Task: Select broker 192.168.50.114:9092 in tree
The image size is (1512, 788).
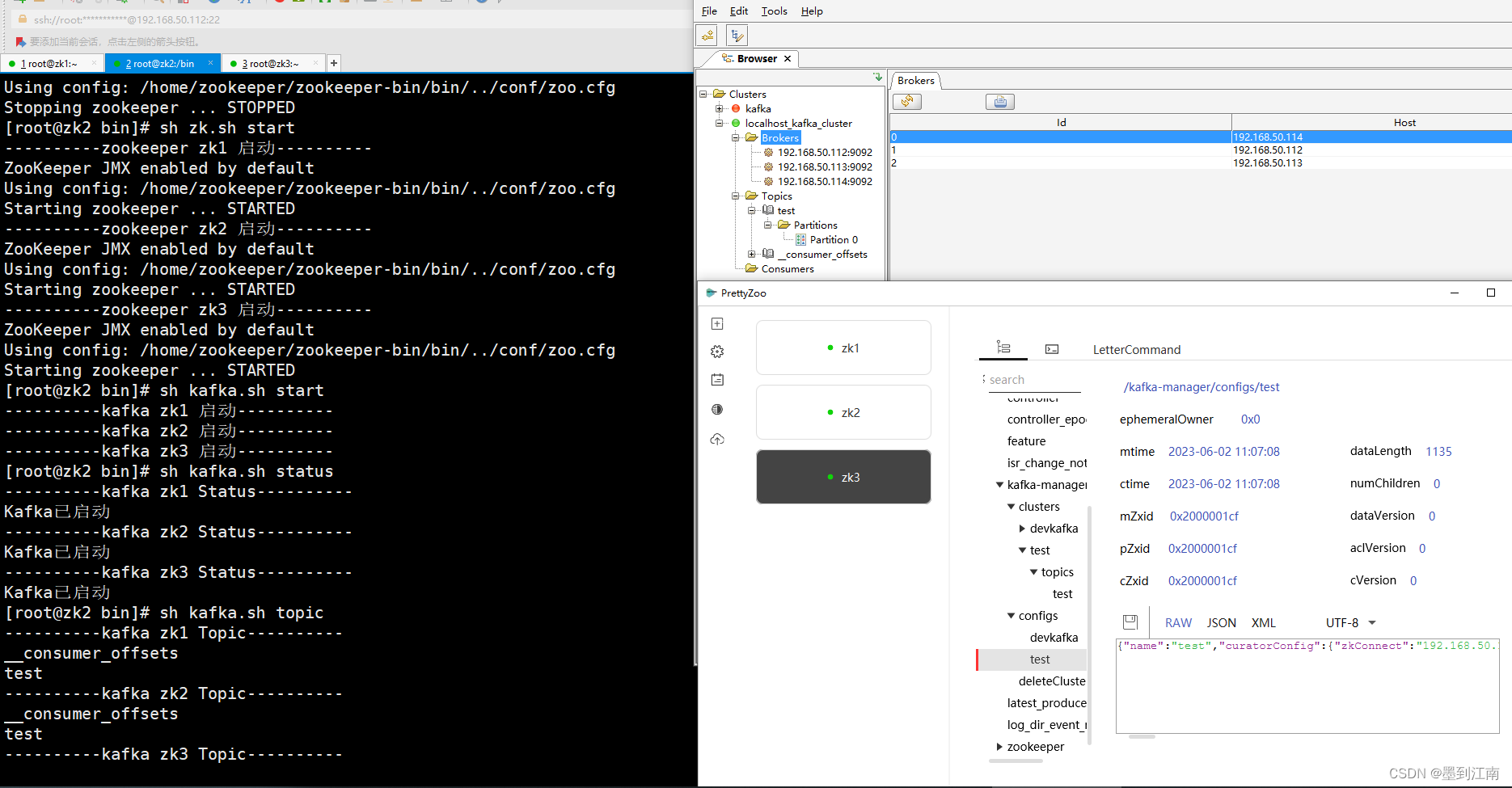Action: click(x=825, y=181)
